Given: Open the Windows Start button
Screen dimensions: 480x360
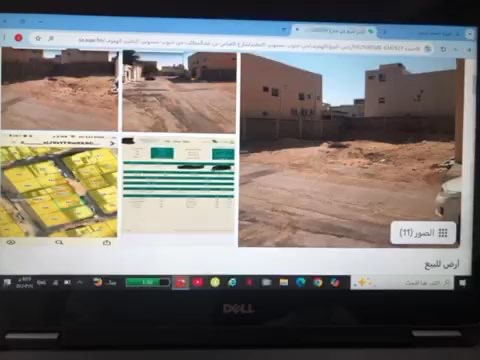Looking at the screenshot, I should point(463,283).
